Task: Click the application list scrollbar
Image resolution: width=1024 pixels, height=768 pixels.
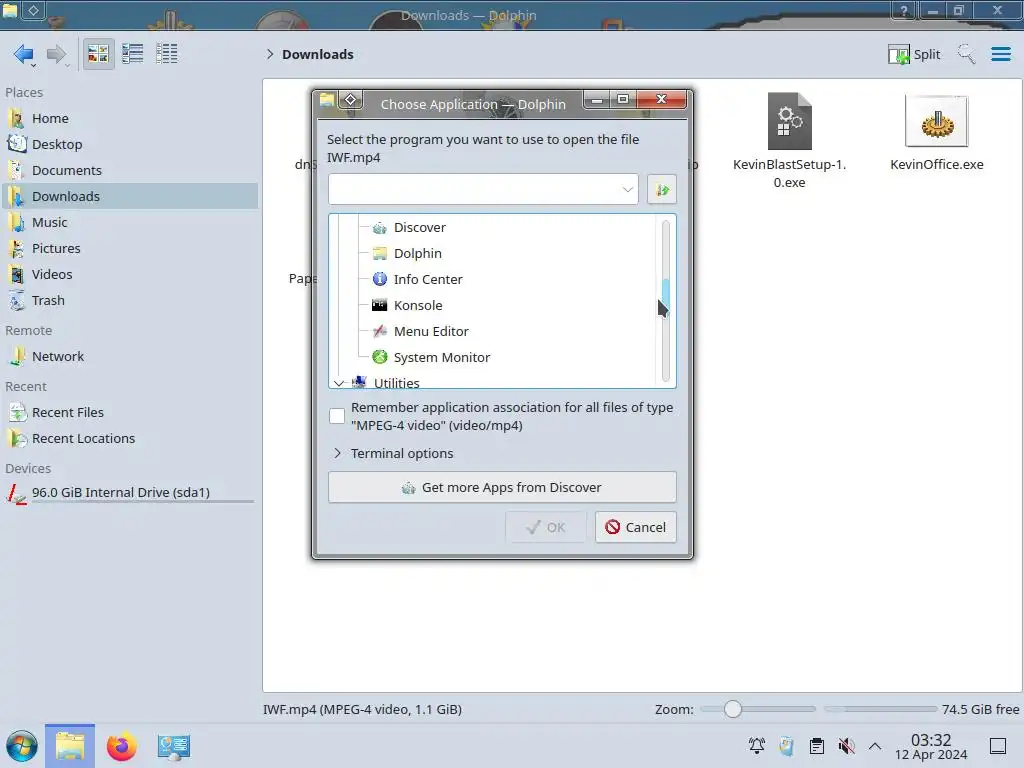Action: point(665,300)
